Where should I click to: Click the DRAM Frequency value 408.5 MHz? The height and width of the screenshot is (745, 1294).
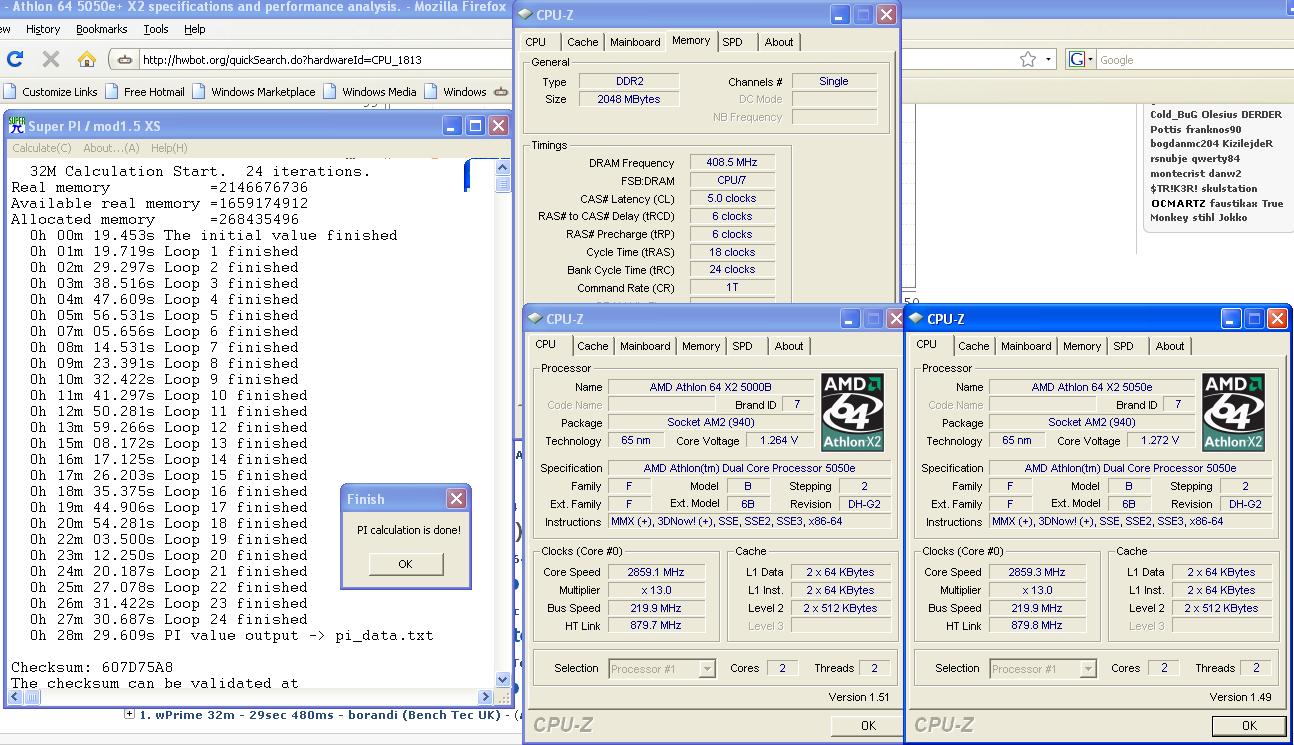click(x=732, y=162)
